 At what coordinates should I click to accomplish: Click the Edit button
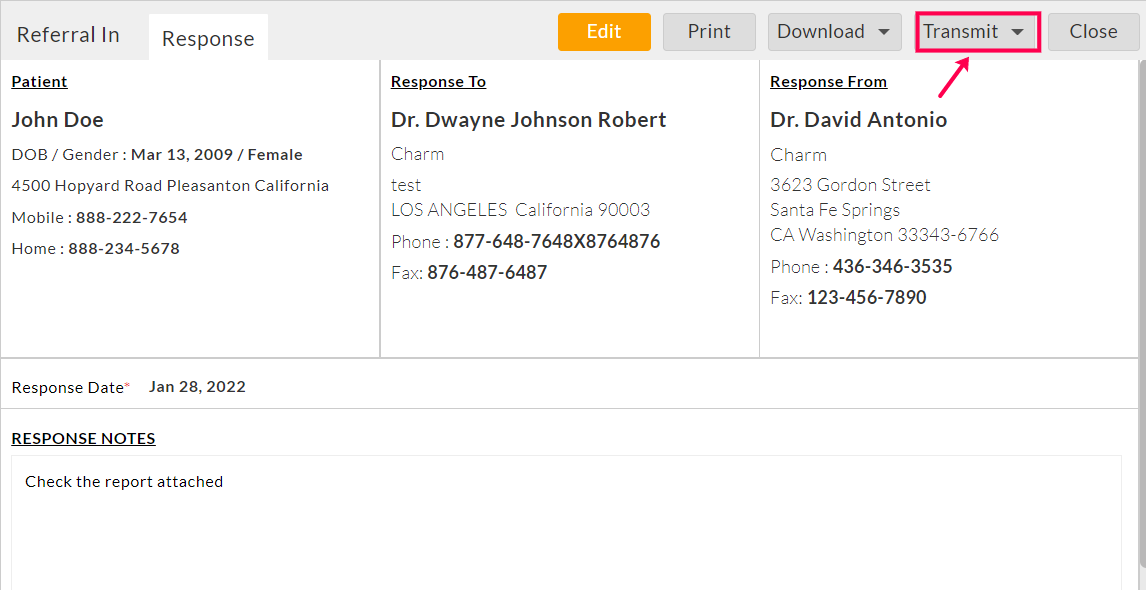604,31
